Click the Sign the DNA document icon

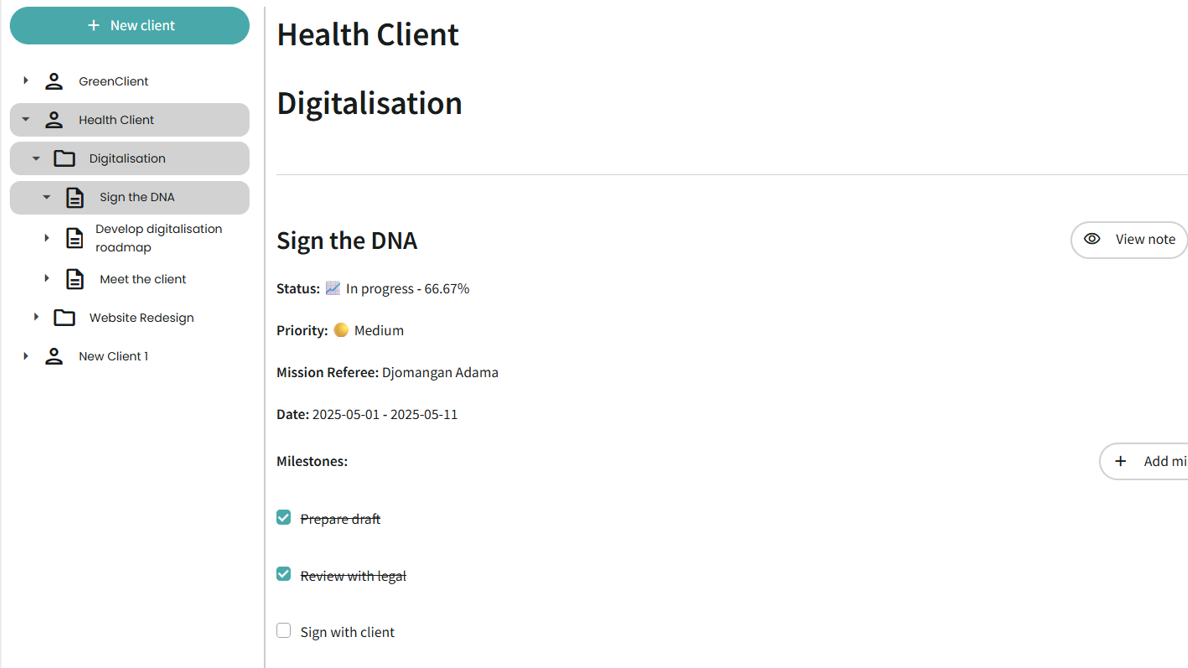coord(75,197)
